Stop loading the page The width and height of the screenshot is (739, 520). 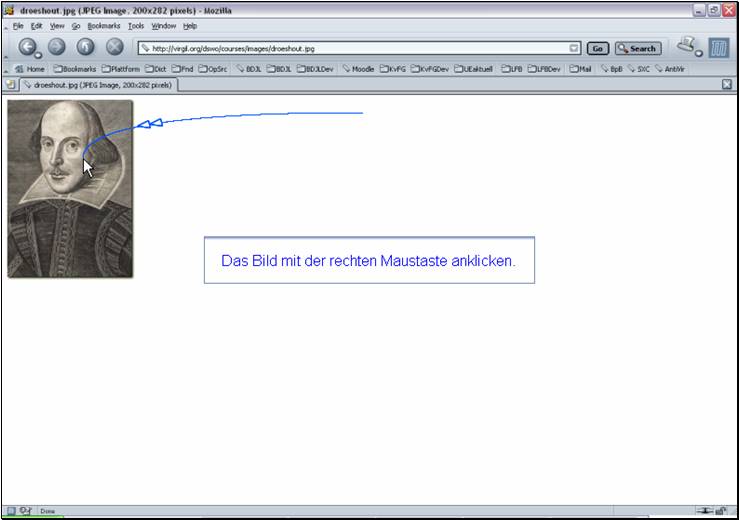tap(115, 47)
